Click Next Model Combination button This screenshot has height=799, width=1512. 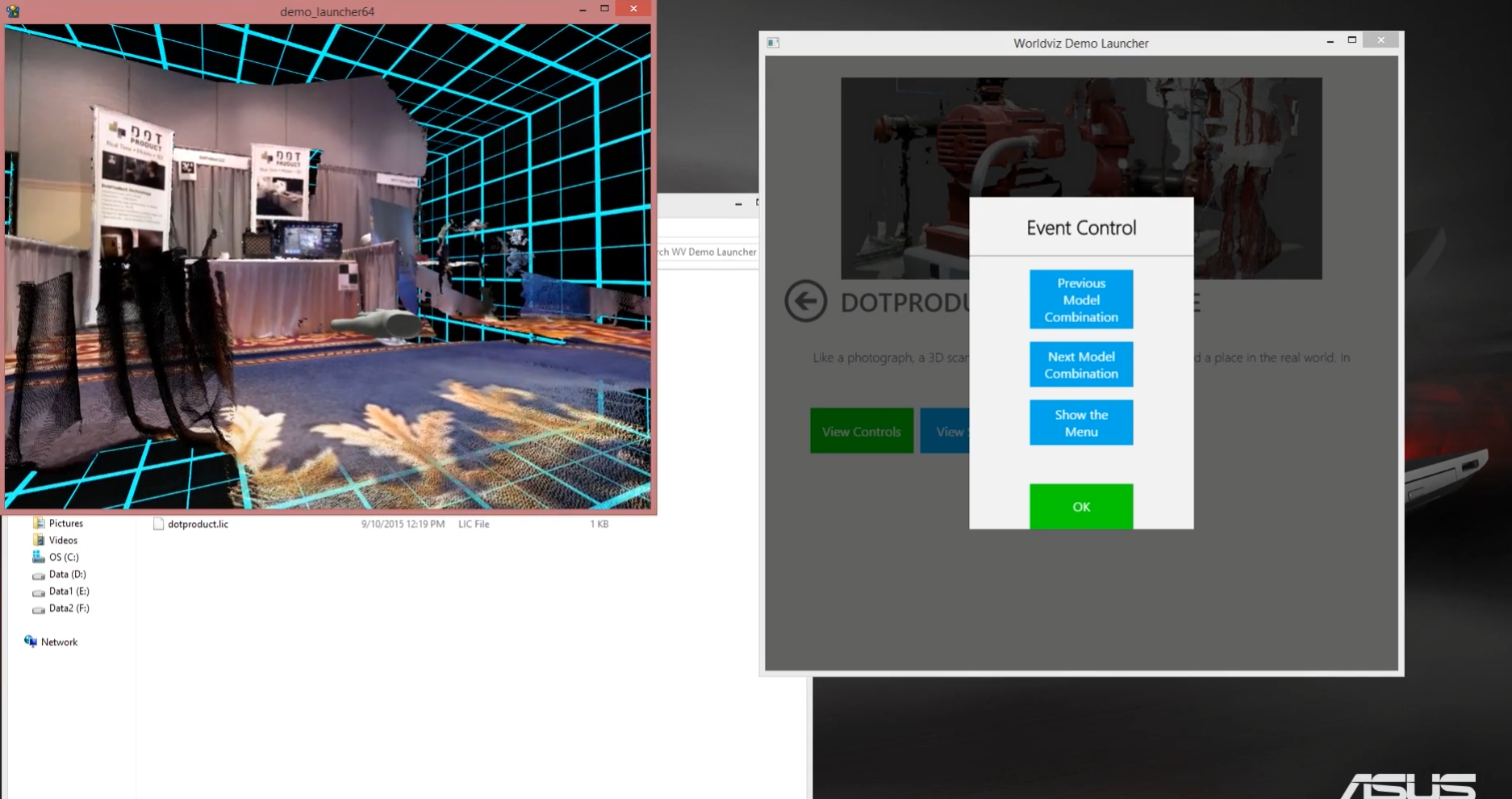point(1081,365)
